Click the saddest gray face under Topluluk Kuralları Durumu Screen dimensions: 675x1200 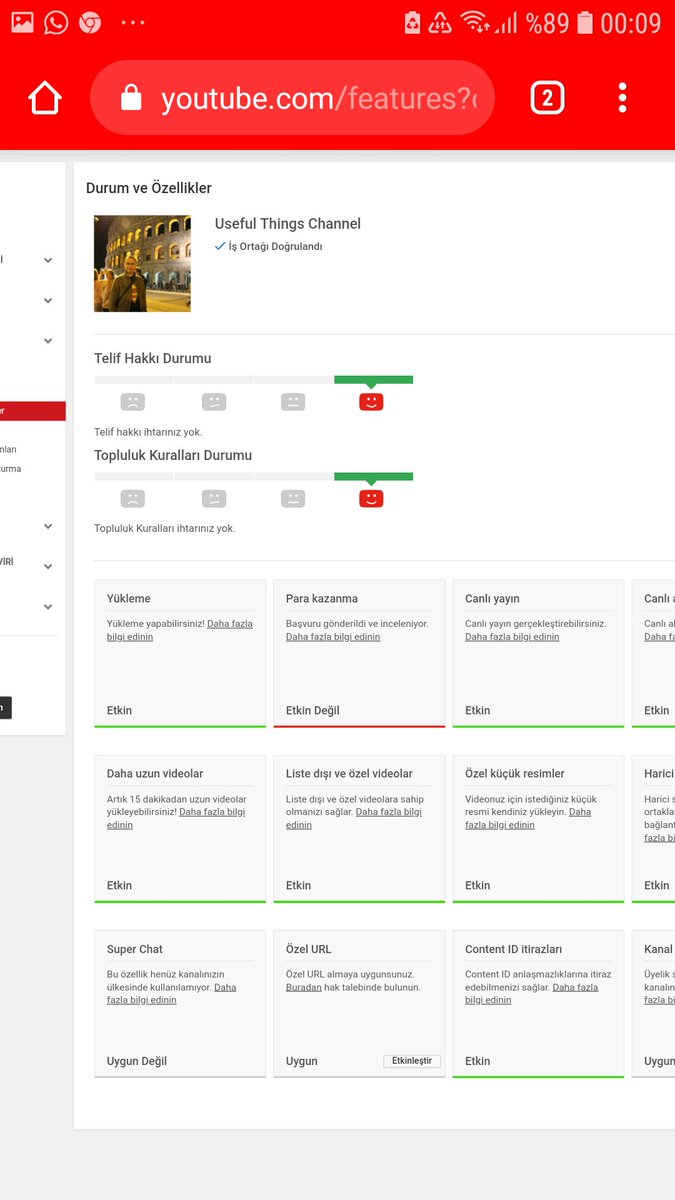coord(133,498)
